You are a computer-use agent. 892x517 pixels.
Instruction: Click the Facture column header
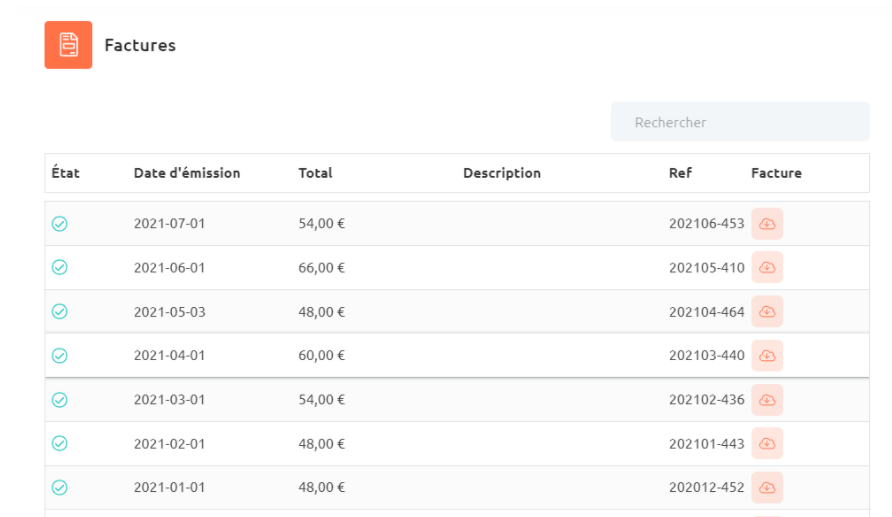[x=776, y=173]
